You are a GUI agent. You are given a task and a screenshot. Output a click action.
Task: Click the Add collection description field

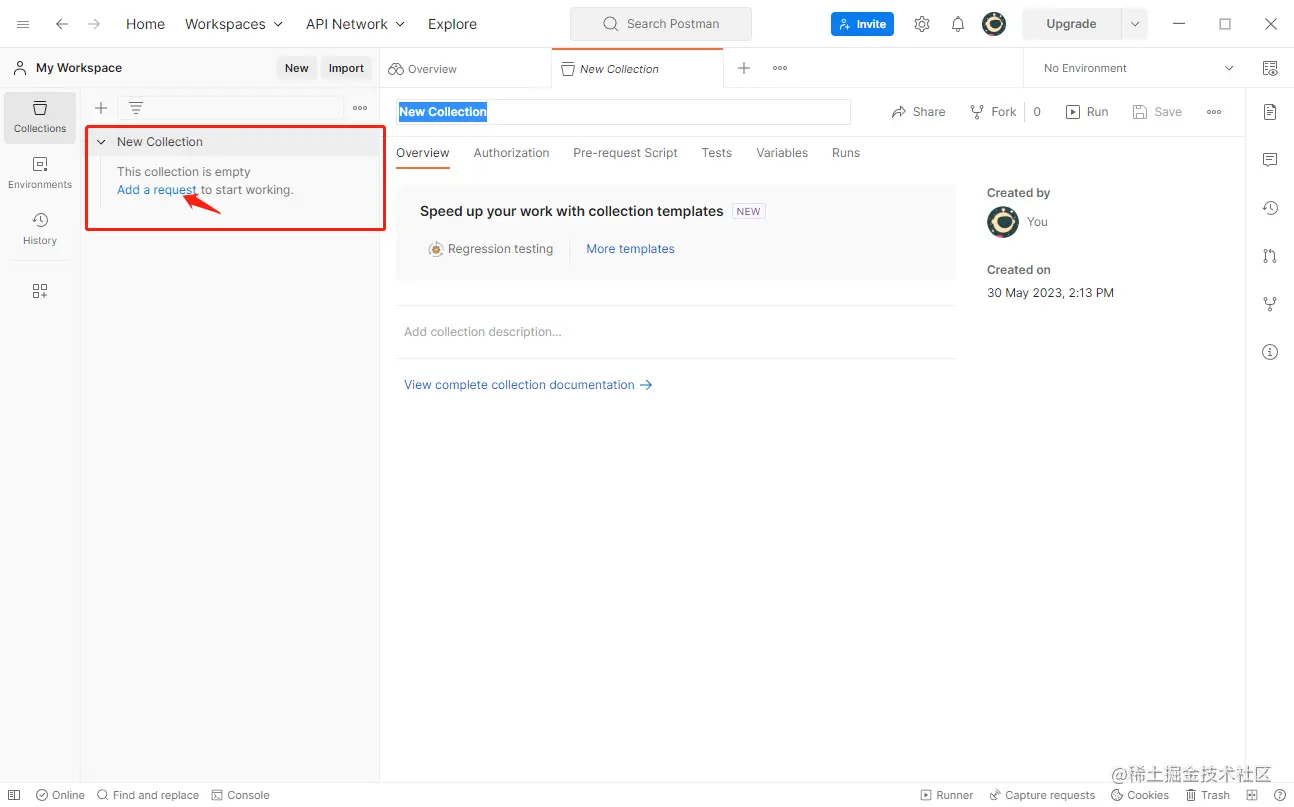tap(676, 332)
